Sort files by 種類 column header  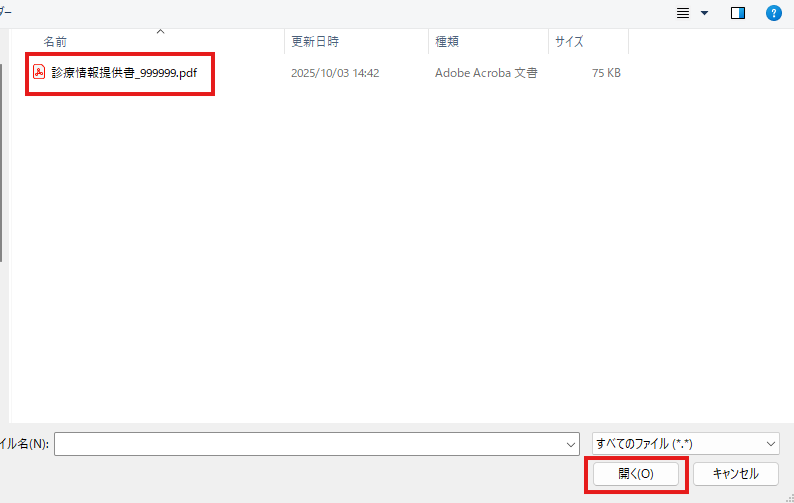[x=447, y=42]
